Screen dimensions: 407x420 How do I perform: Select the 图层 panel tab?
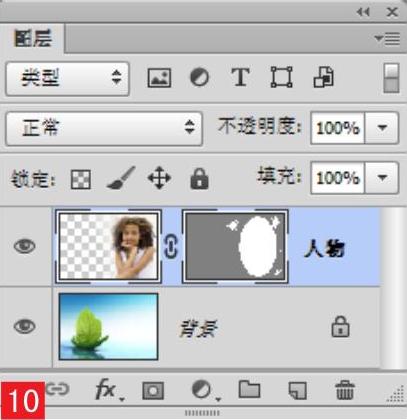pyautogui.click(x=33, y=39)
